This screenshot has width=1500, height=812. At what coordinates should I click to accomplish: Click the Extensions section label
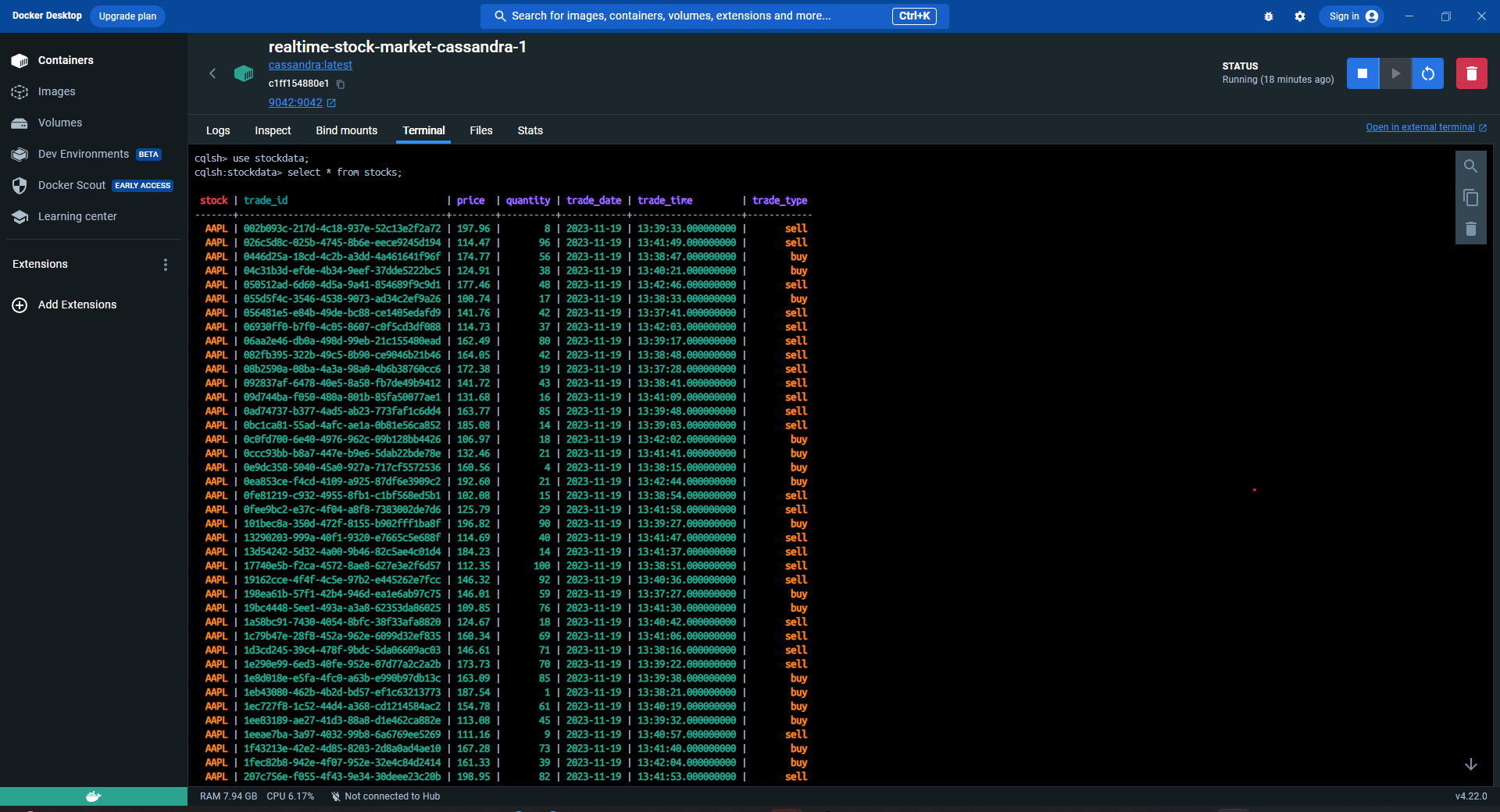click(40, 265)
